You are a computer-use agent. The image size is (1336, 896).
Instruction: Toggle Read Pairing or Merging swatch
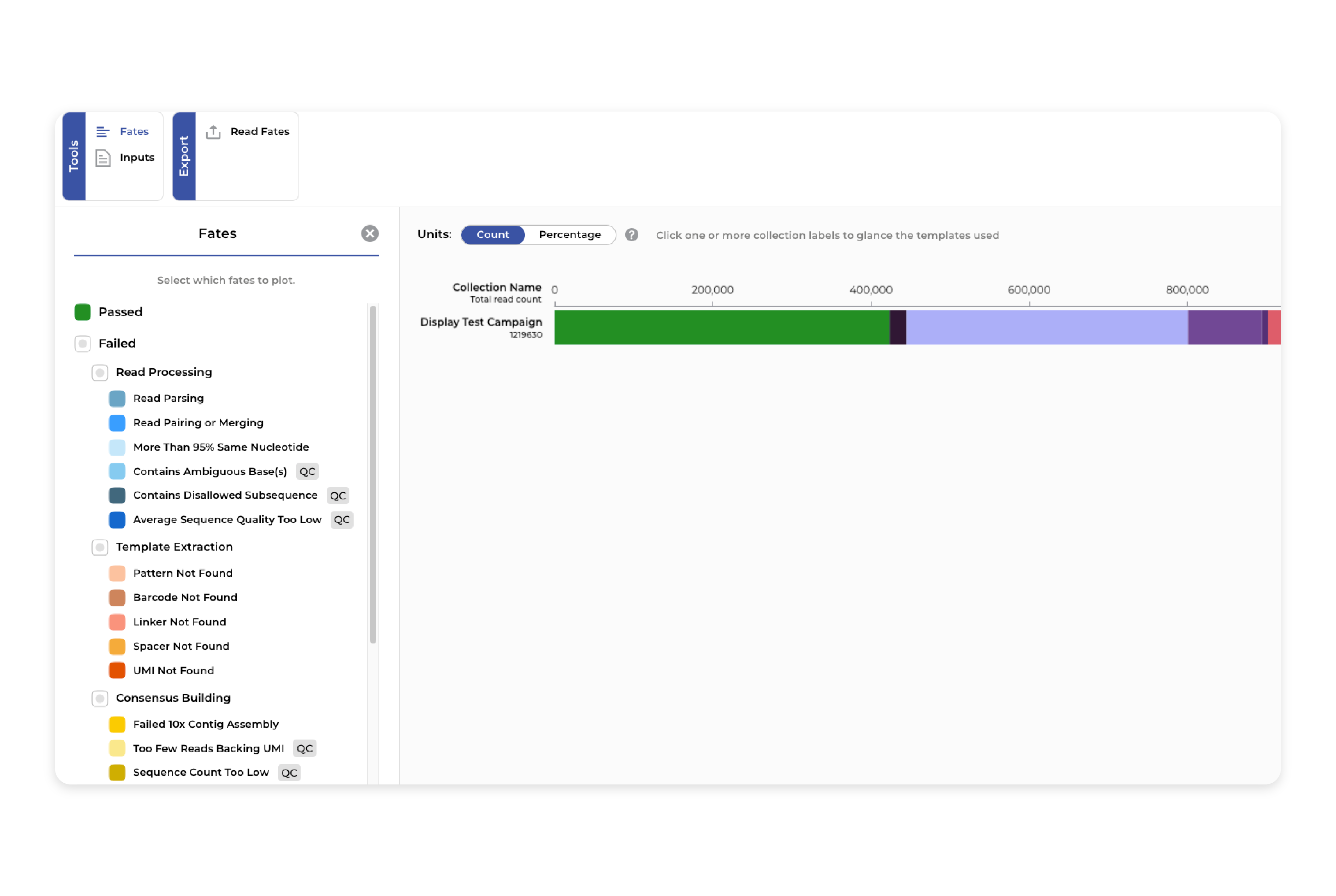point(117,423)
